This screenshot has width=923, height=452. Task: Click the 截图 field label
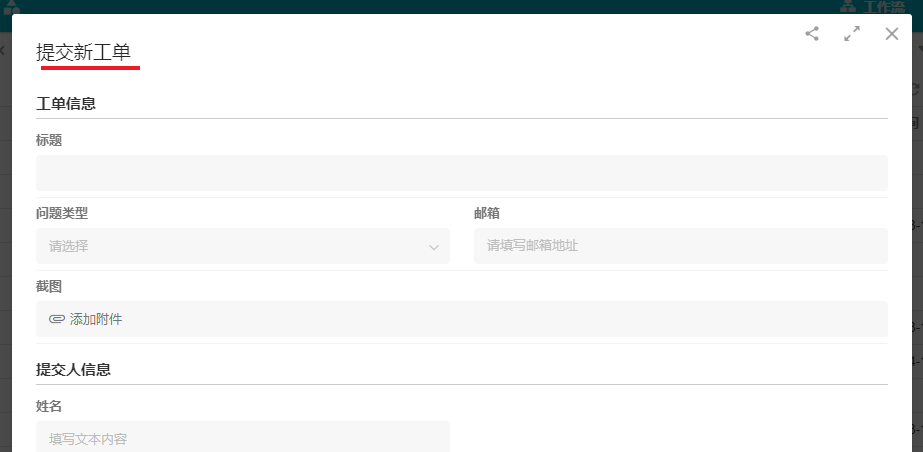[x=49, y=286]
